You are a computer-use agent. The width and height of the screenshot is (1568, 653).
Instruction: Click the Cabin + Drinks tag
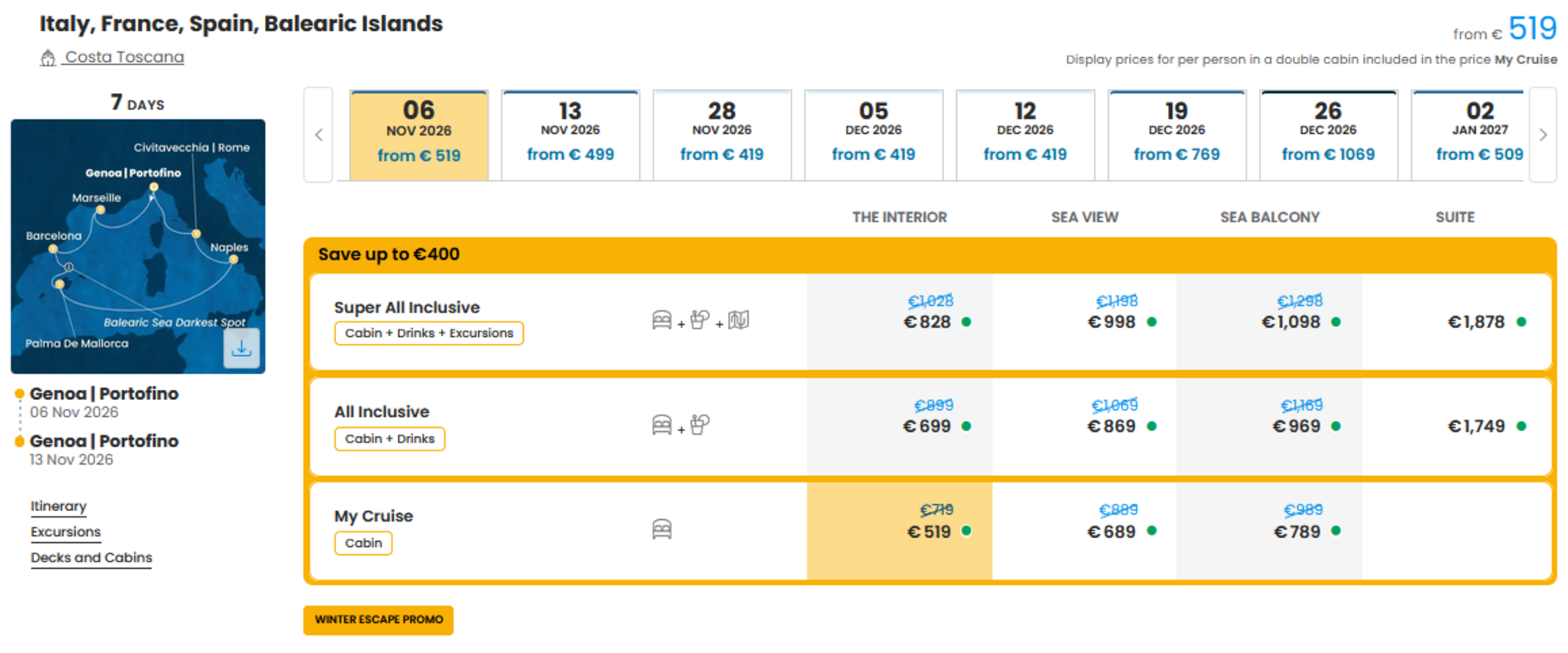[x=390, y=438]
